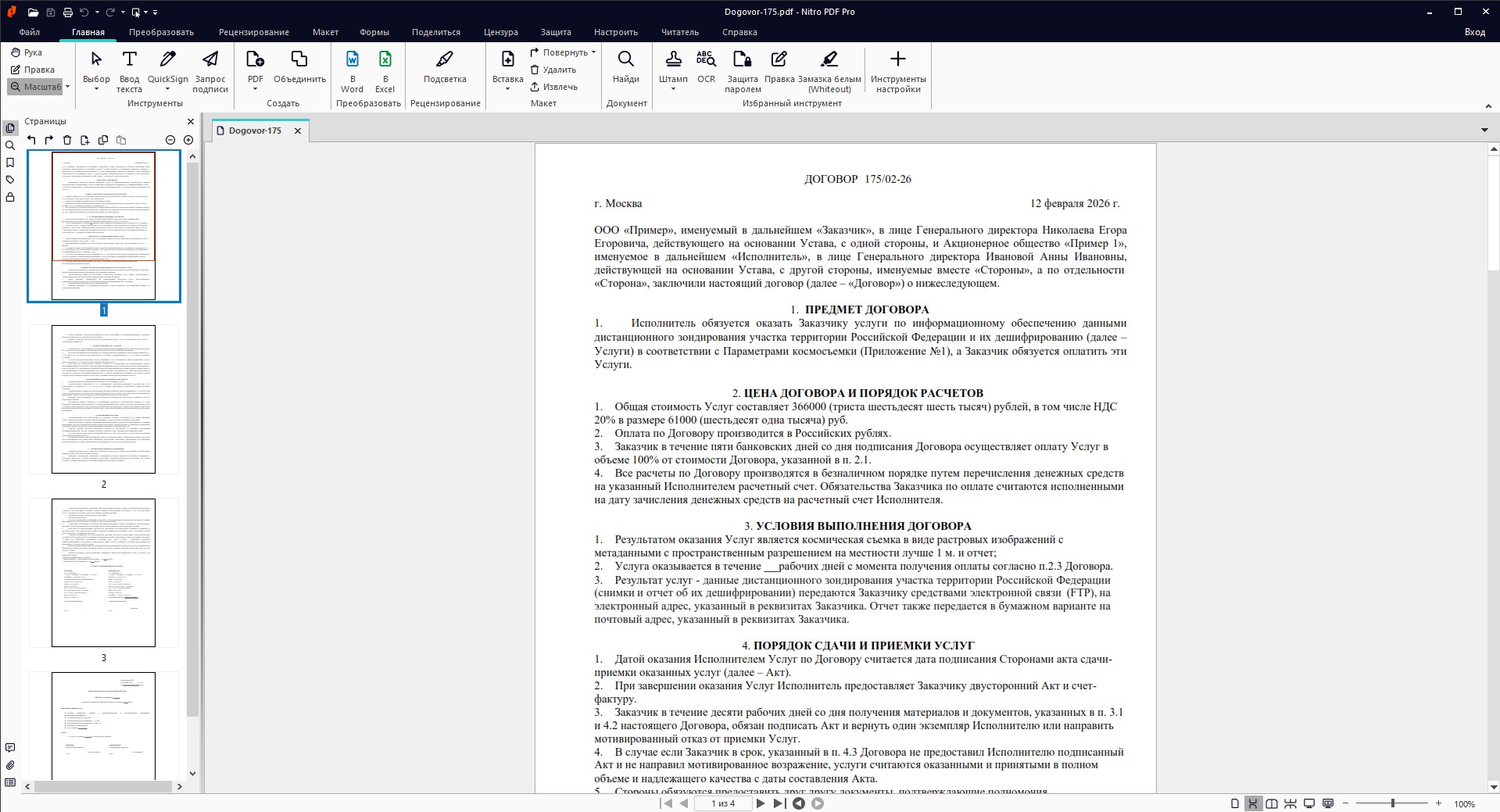Click Запрос подписи paper plane icon
Screen dimensions: 1500x812
coord(209,59)
